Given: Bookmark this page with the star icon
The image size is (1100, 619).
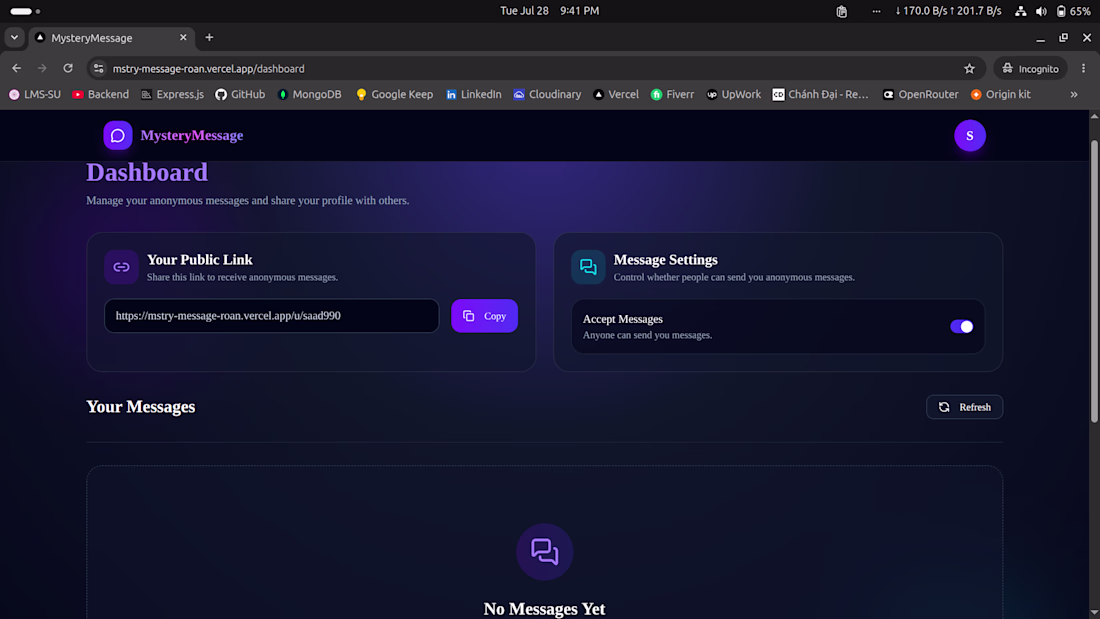Looking at the screenshot, I should [x=970, y=68].
